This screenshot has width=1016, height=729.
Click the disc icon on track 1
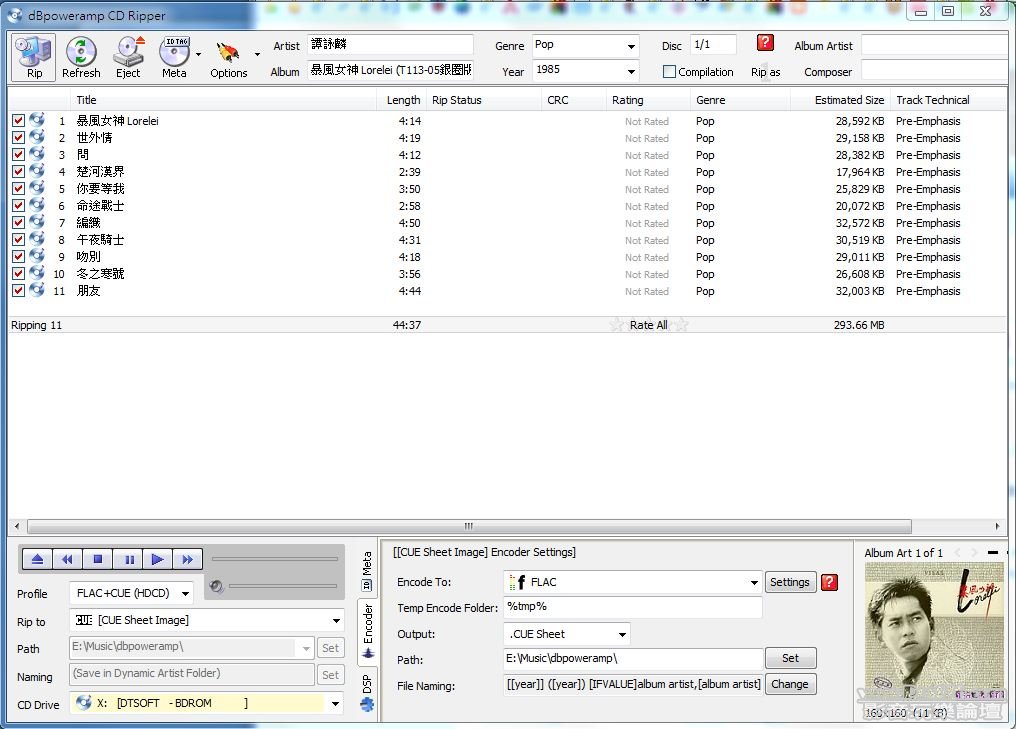click(x=37, y=120)
